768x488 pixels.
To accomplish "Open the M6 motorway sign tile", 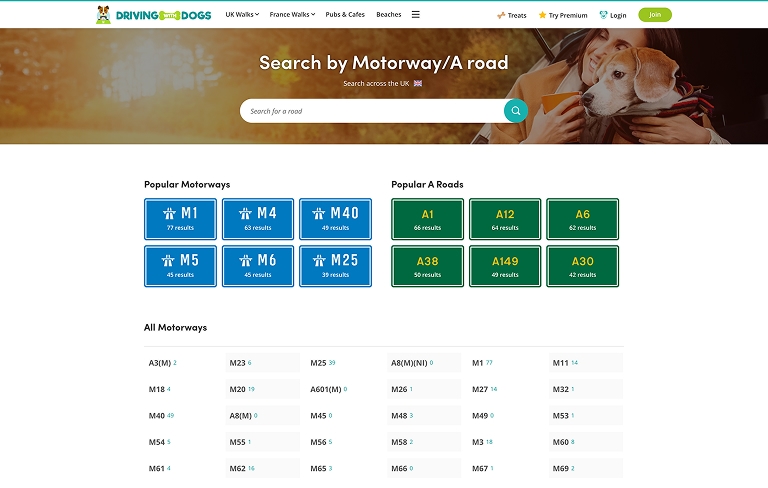I will (258, 266).
